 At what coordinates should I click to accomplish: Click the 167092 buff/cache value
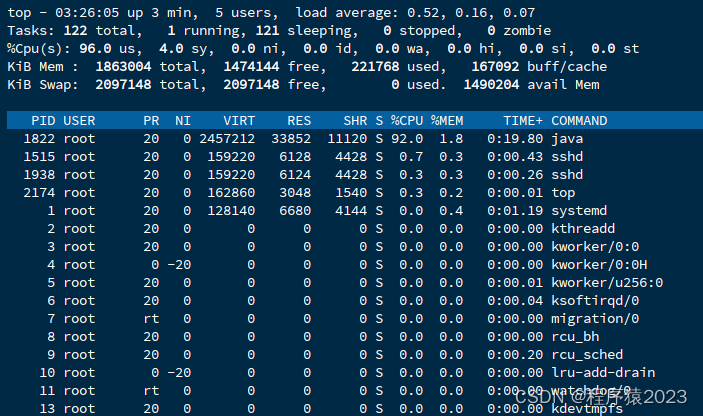click(495, 66)
